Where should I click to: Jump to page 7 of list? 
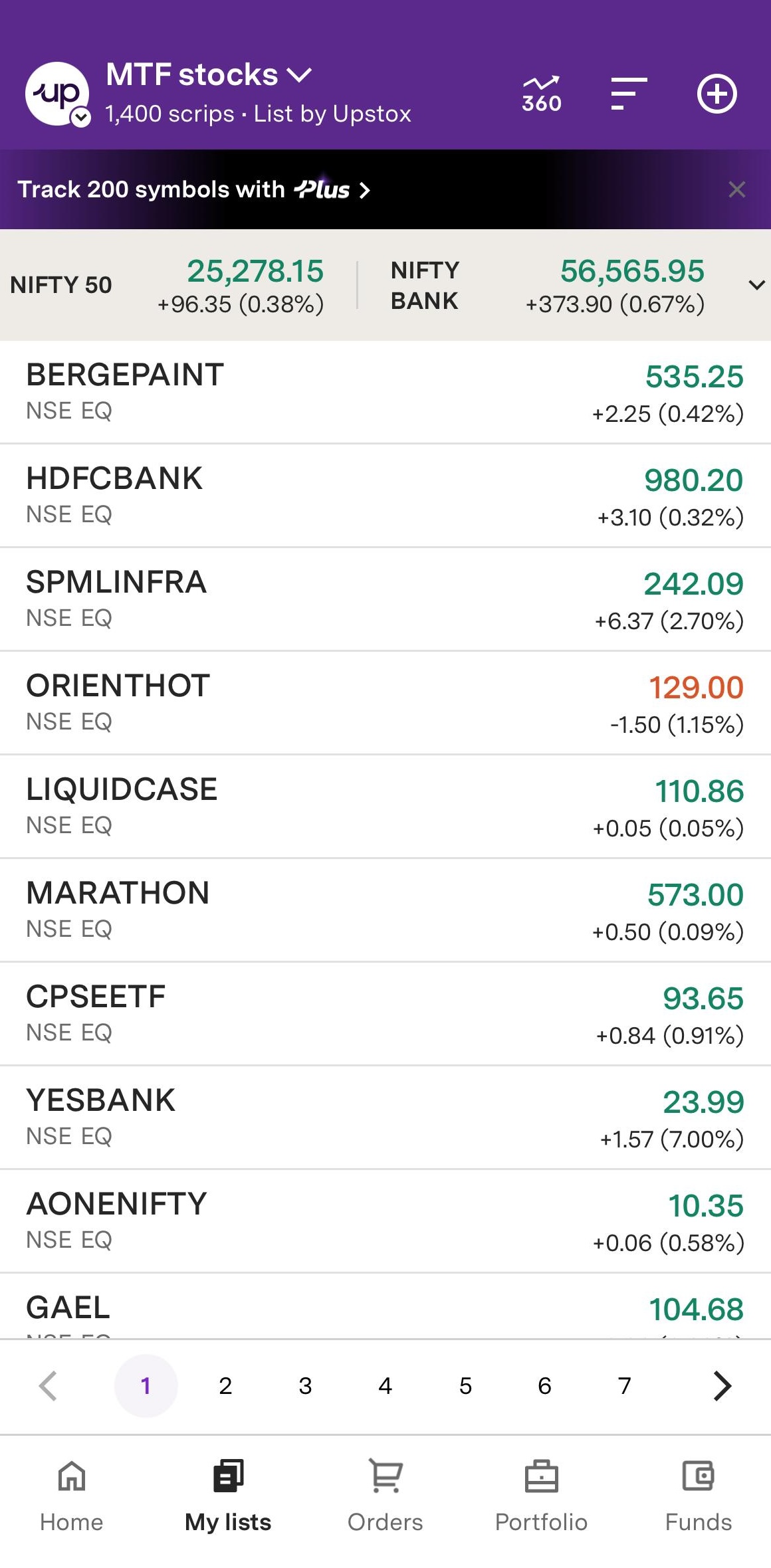click(624, 1386)
